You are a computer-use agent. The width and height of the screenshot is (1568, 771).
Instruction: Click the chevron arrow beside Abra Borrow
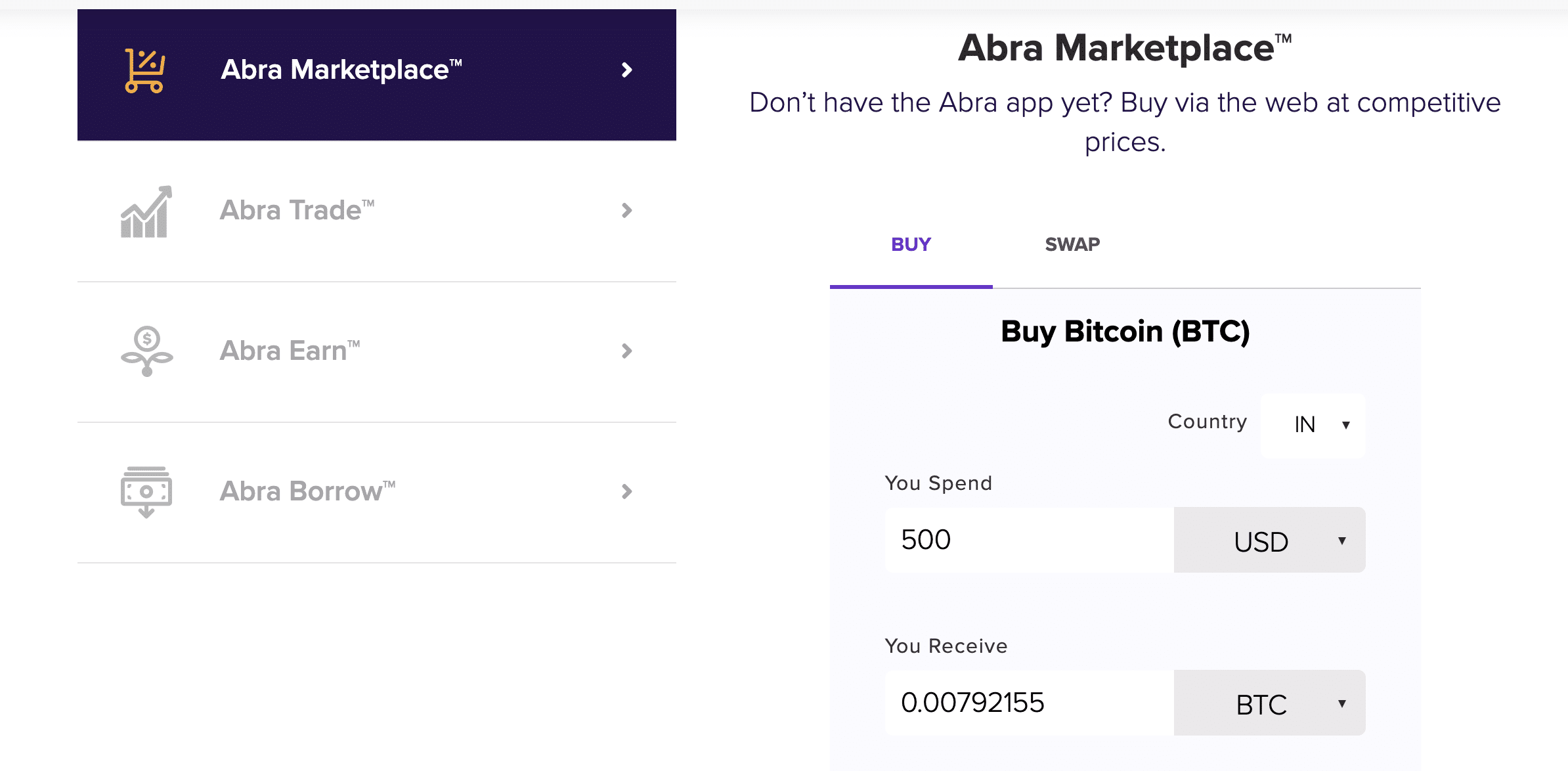coord(627,492)
